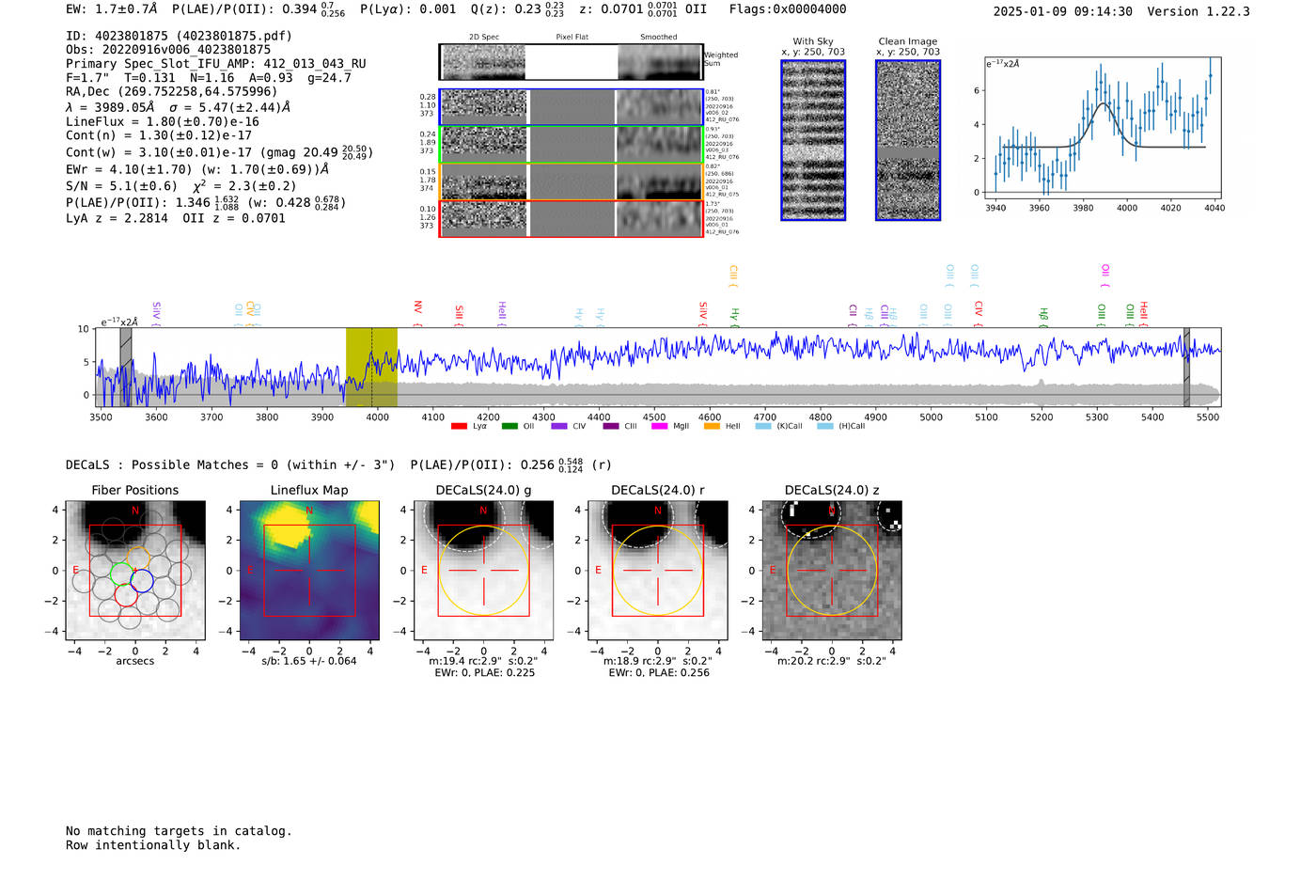Click the magenta OII label at far right
Image resolution: width=1316 pixels, height=896 pixels.
pos(1104,275)
